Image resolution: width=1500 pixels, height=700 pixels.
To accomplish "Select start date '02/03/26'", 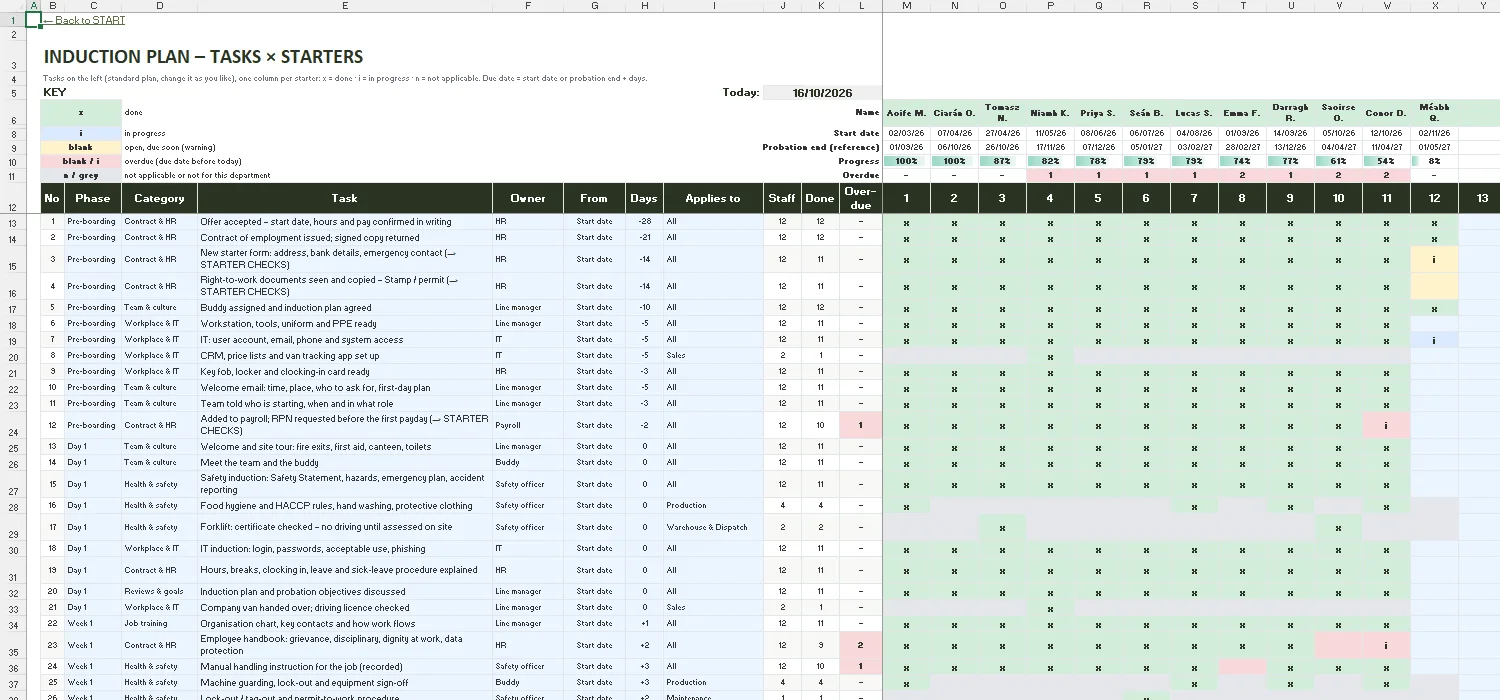I will (x=906, y=133).
